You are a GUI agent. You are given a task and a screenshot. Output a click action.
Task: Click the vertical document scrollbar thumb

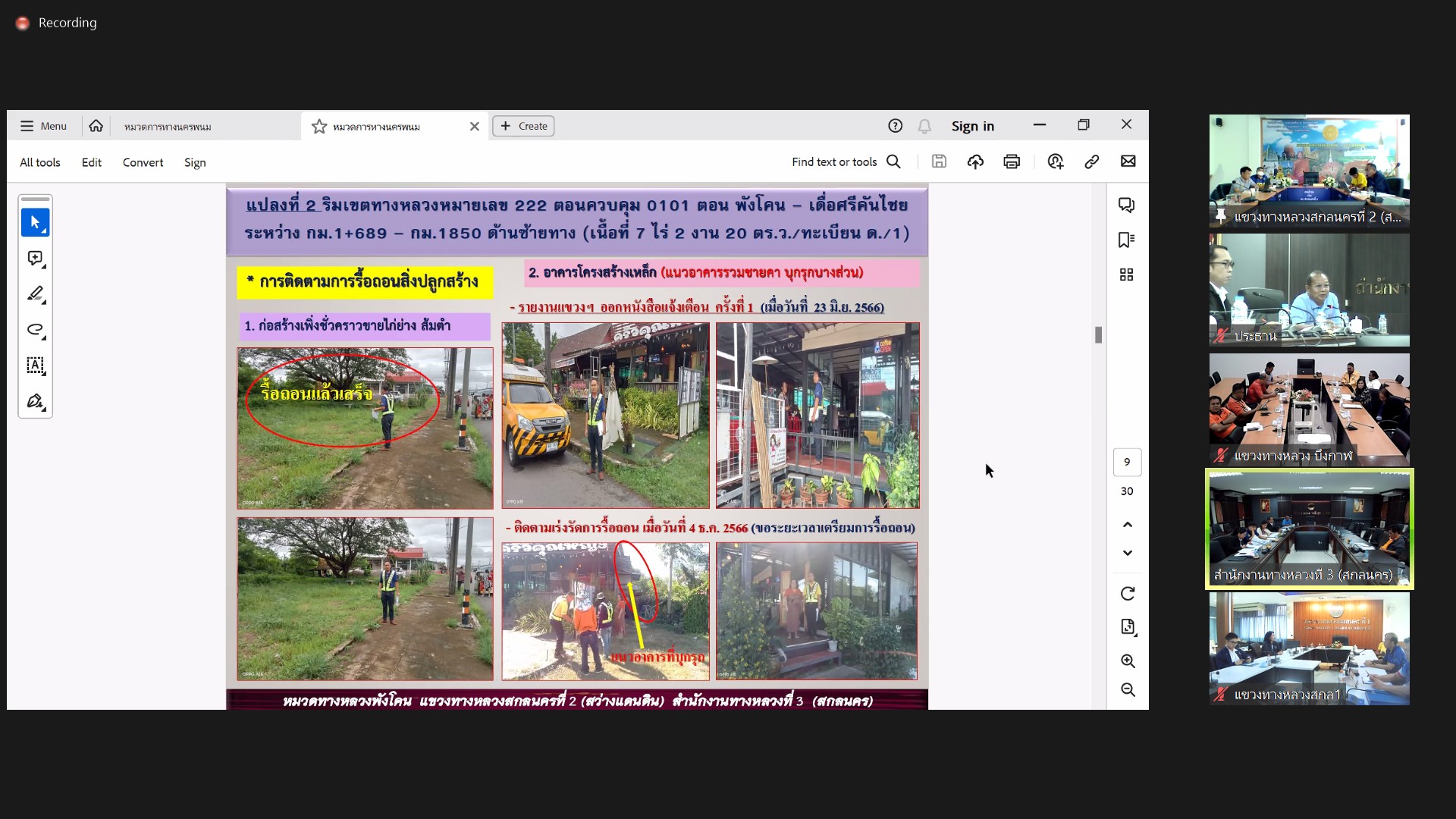(1098, 334)
